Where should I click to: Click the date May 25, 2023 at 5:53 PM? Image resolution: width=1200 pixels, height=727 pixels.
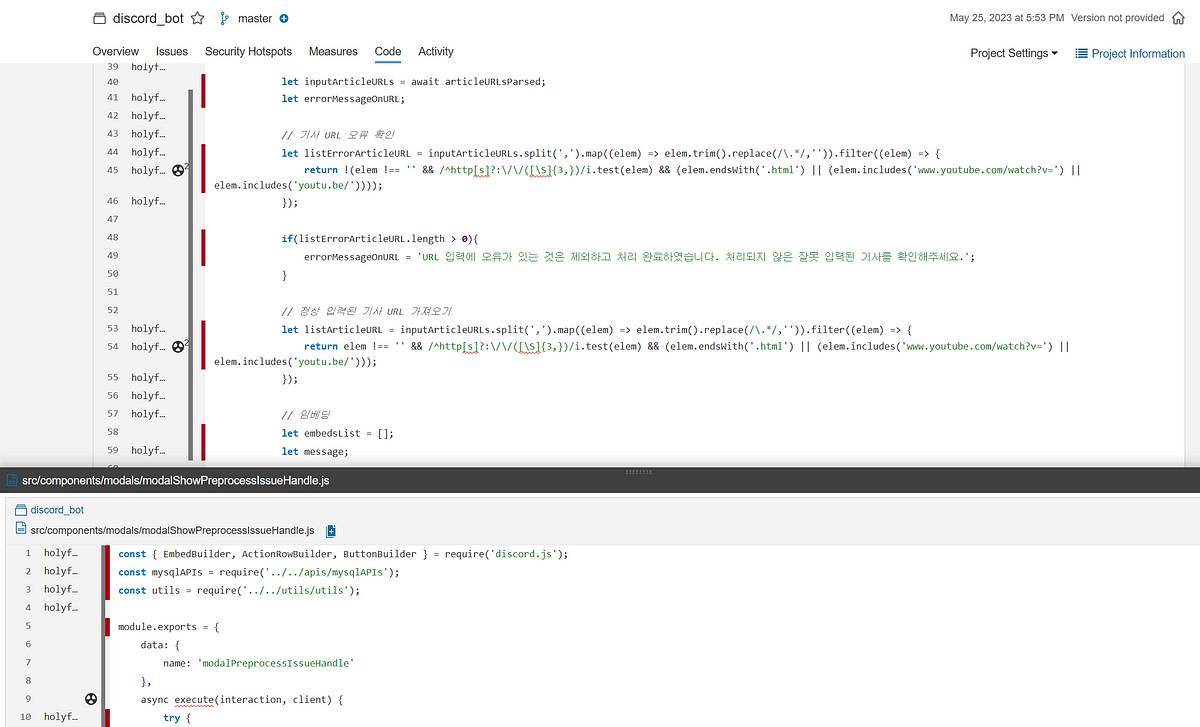[x=1006, y=18]
